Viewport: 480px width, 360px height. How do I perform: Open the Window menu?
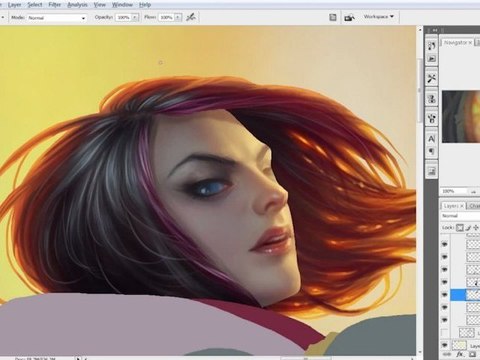coord(122,5)
